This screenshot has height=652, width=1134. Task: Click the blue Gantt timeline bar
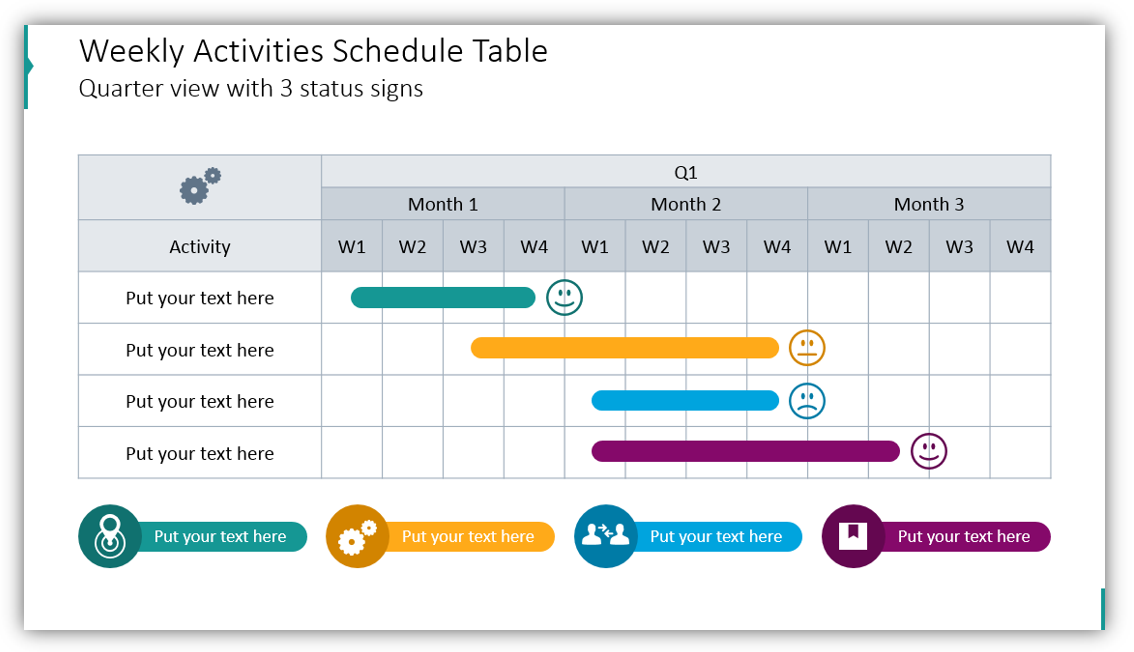click(685, 401)
